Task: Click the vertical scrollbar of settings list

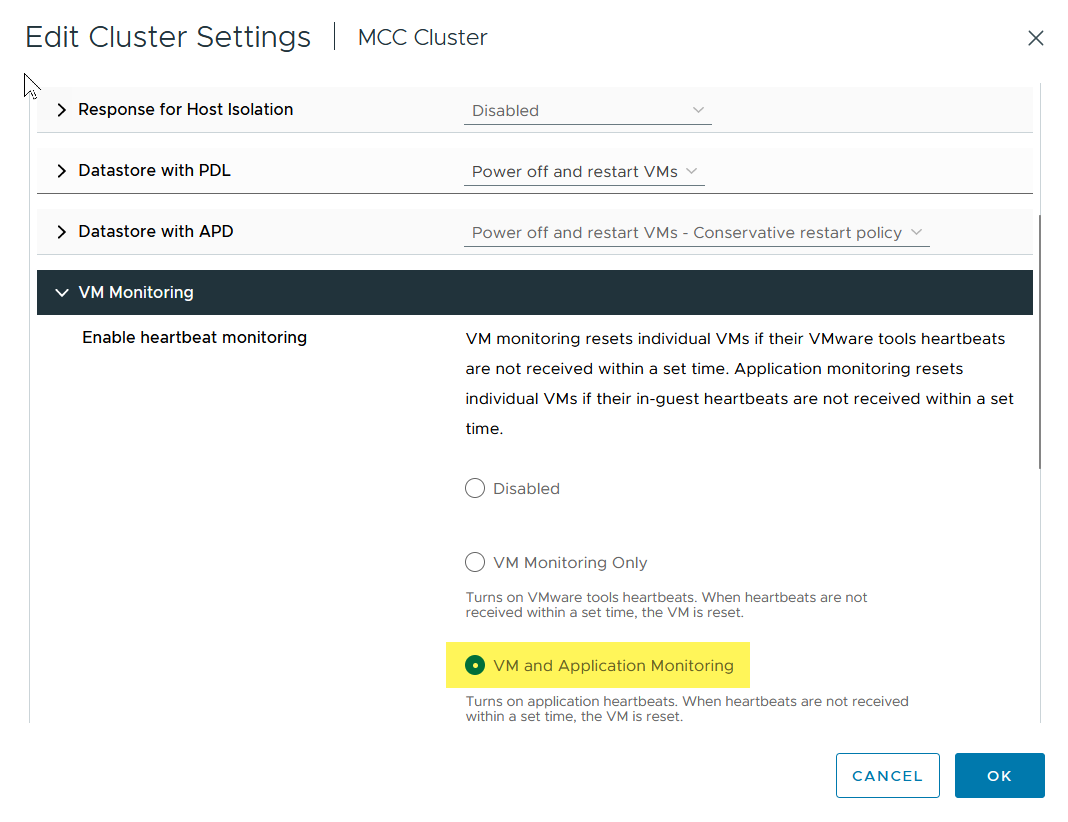Action: point(1040,340)
